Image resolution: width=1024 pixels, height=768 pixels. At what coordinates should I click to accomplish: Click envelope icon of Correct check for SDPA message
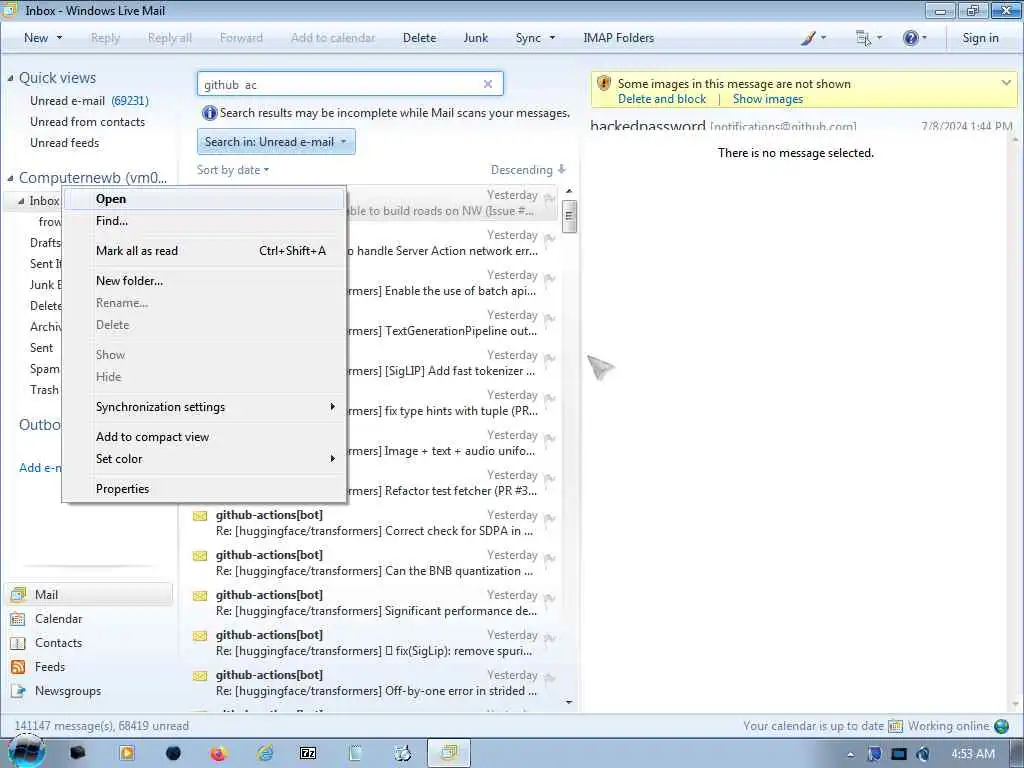coord(200,516)
